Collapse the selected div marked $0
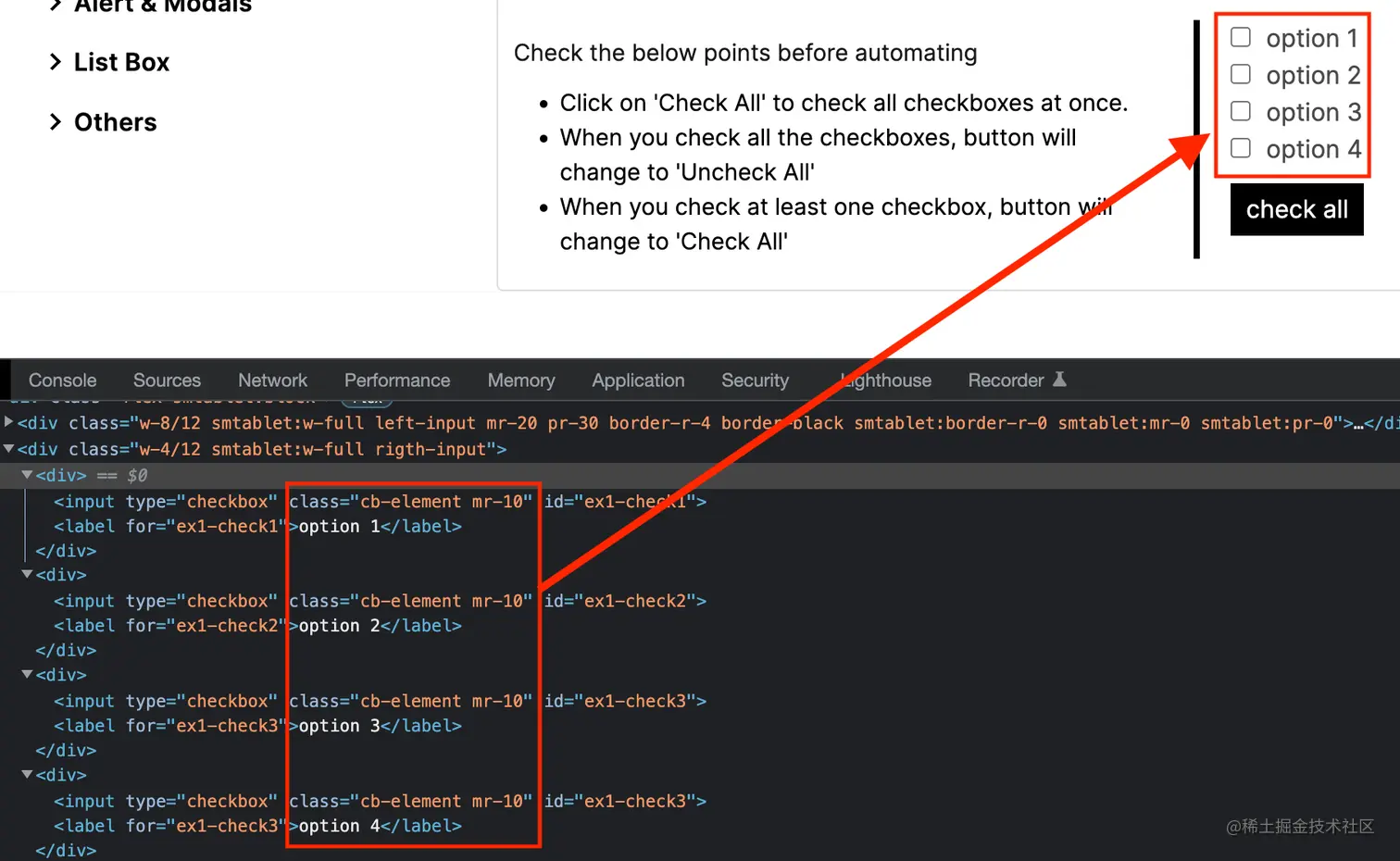 [27, 475]
